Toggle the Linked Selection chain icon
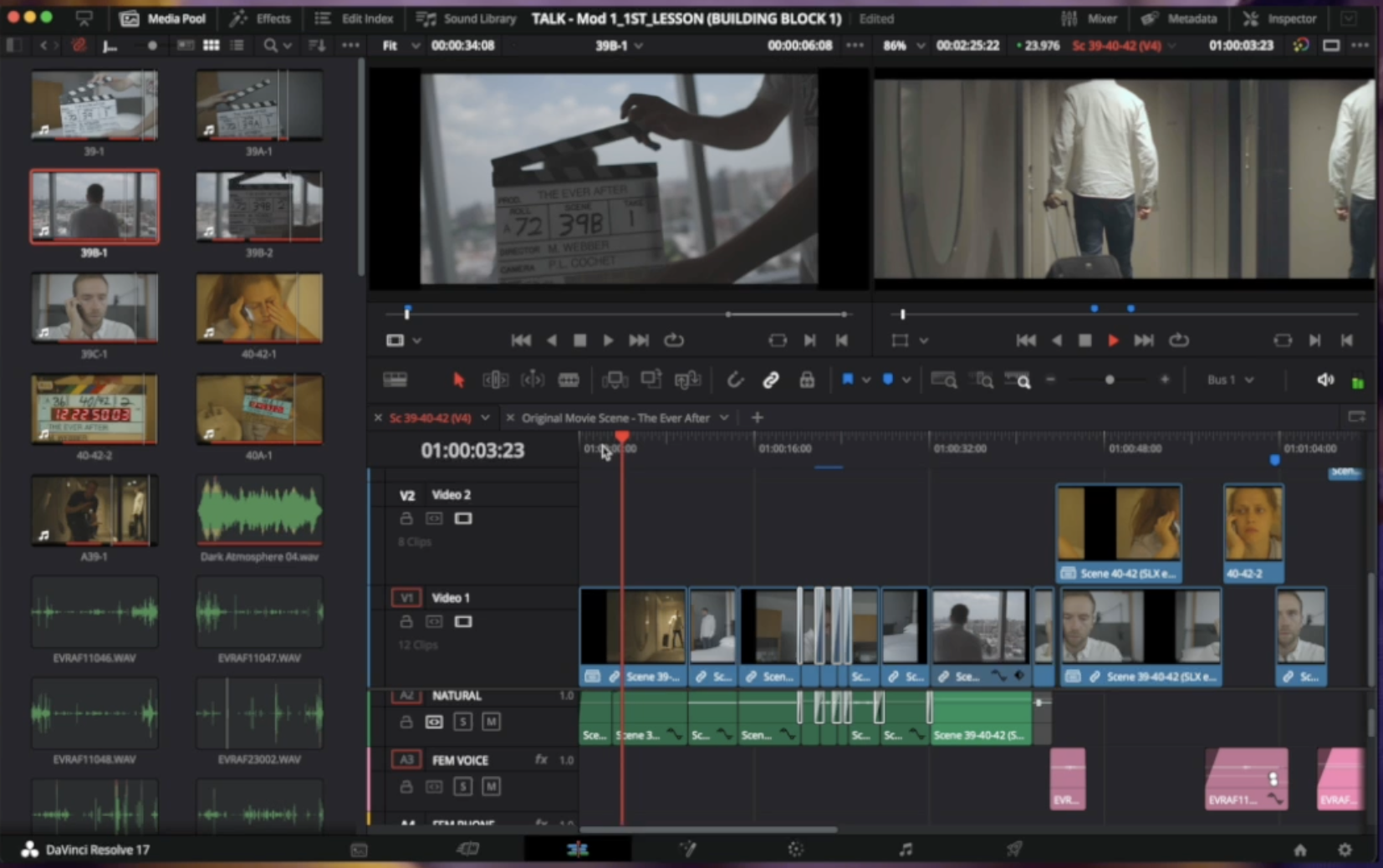1383x868 pixels. [x=771, y=380]
